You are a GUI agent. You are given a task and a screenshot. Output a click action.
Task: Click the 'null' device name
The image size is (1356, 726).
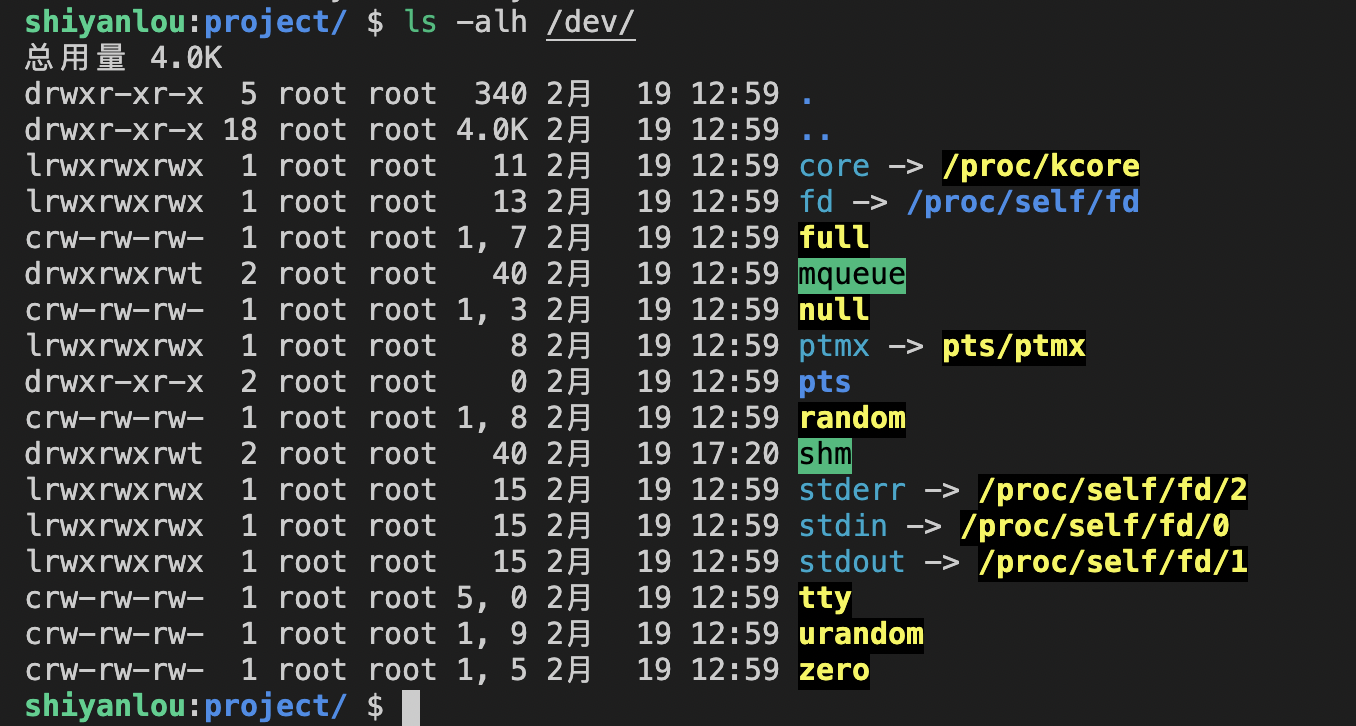[x=835, y=310]
